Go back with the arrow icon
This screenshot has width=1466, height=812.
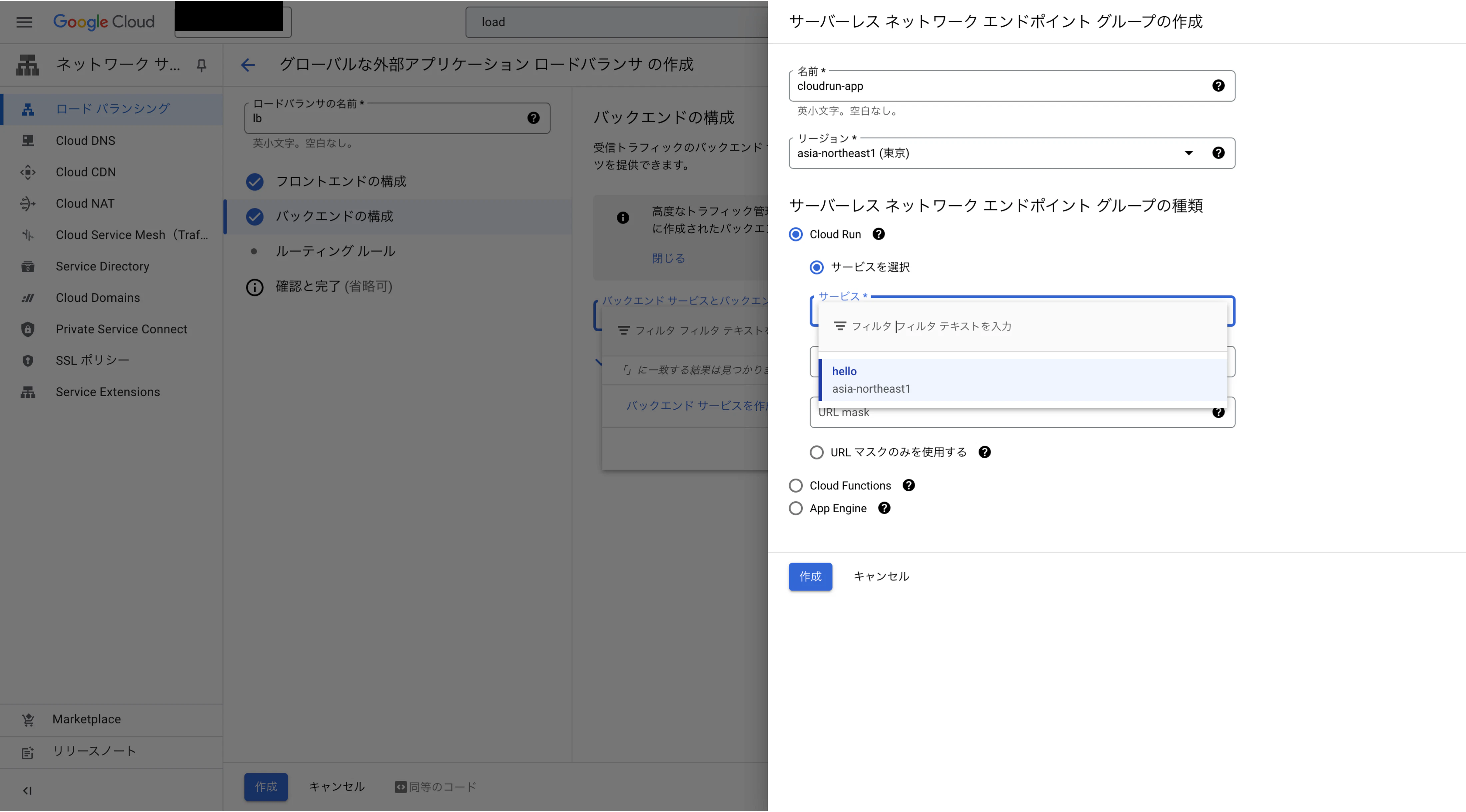248,65
